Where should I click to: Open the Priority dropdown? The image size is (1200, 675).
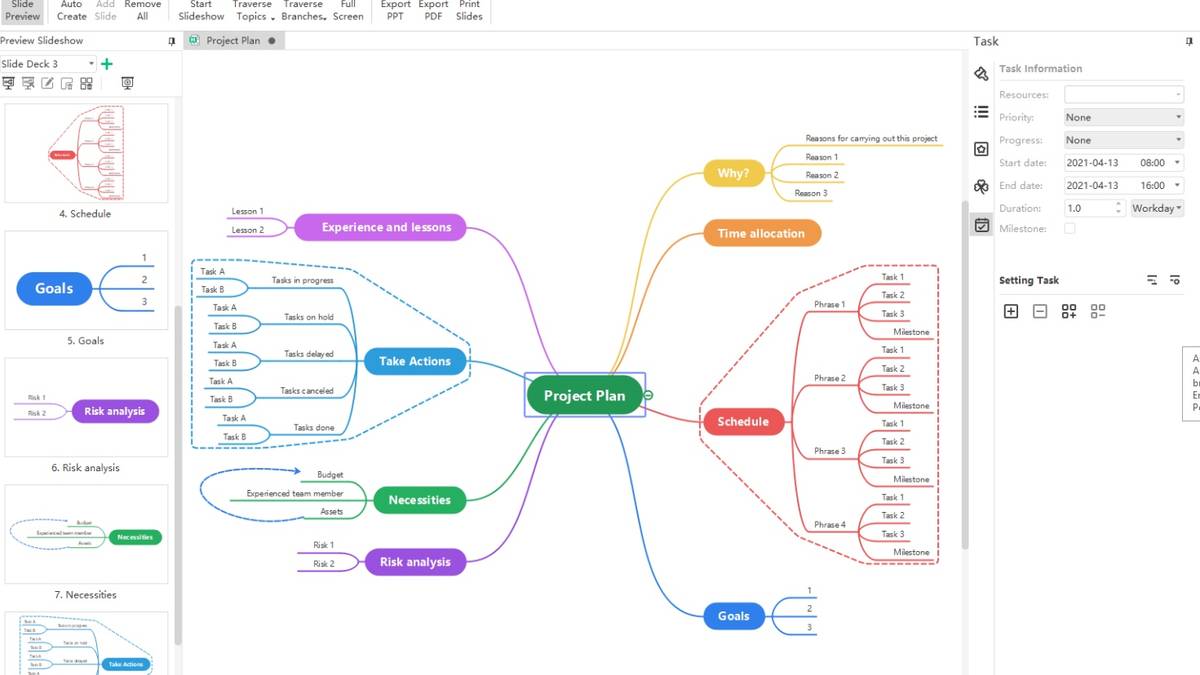point(1123,117)
